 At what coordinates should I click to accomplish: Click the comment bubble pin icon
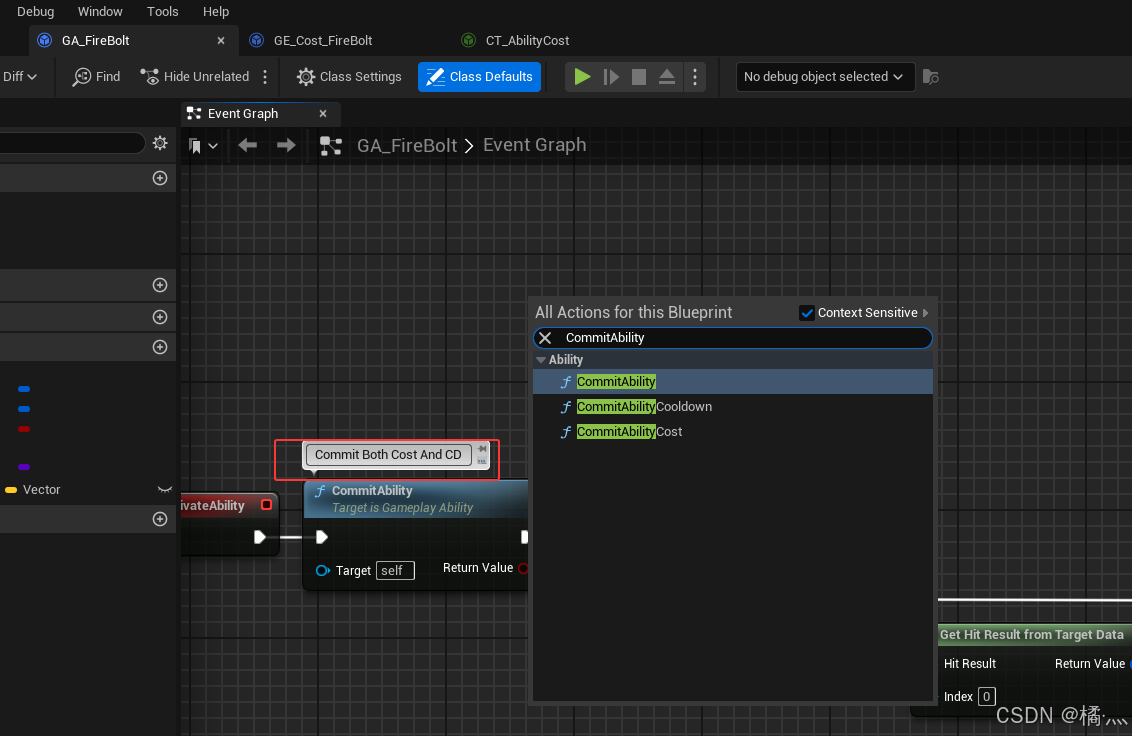pos(482,449)
